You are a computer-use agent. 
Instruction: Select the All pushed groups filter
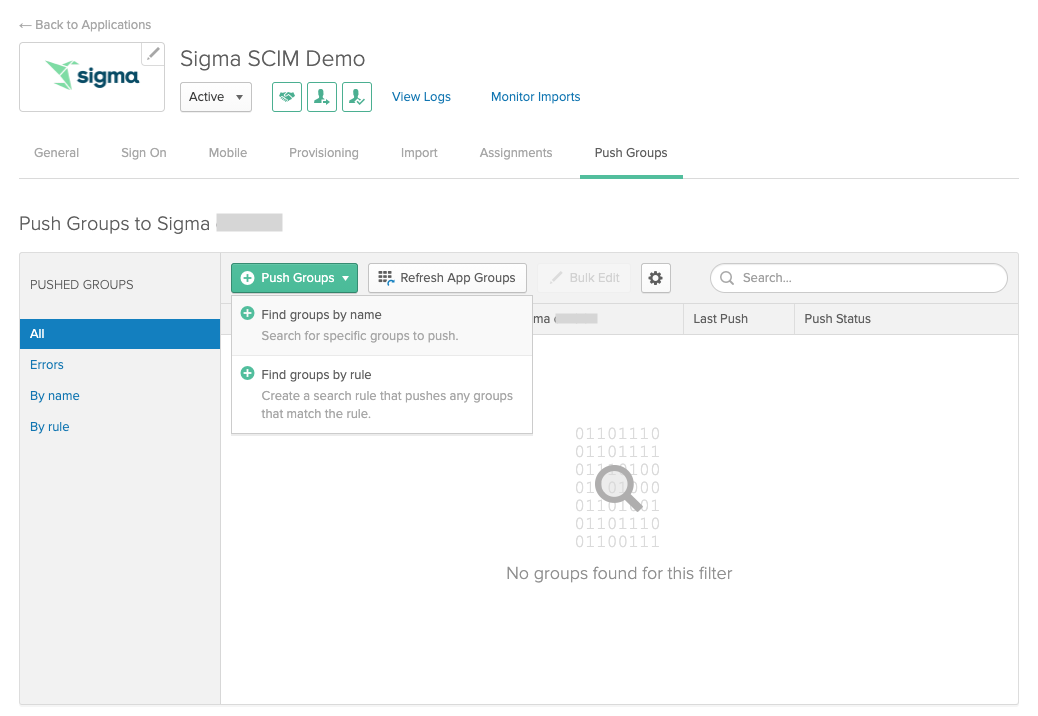[x=120, y=334]
